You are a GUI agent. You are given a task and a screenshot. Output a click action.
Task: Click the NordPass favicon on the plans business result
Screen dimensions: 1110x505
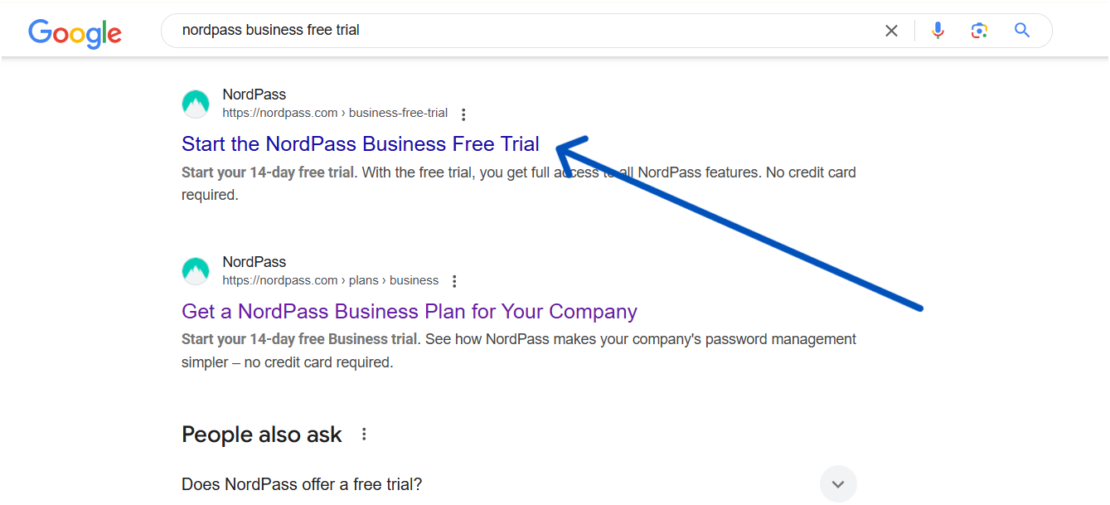(196, 270)
